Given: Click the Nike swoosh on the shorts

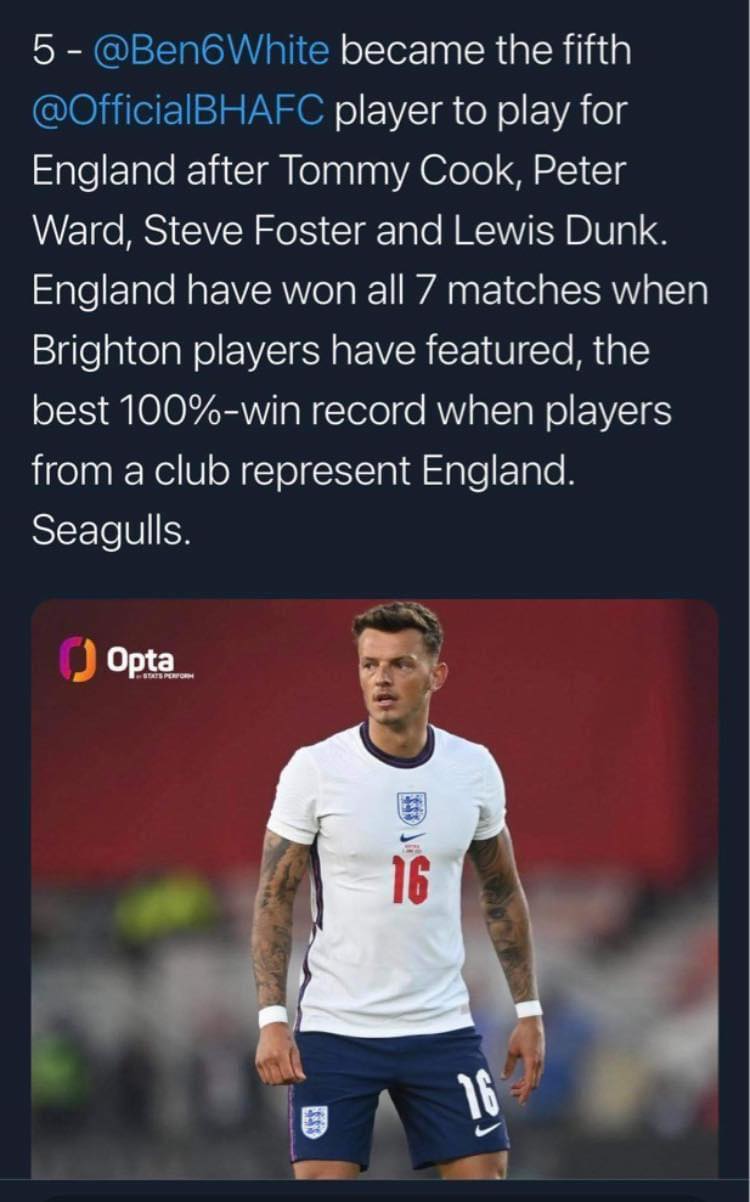Looking at the screenshot, I should tap(488, 1128).
